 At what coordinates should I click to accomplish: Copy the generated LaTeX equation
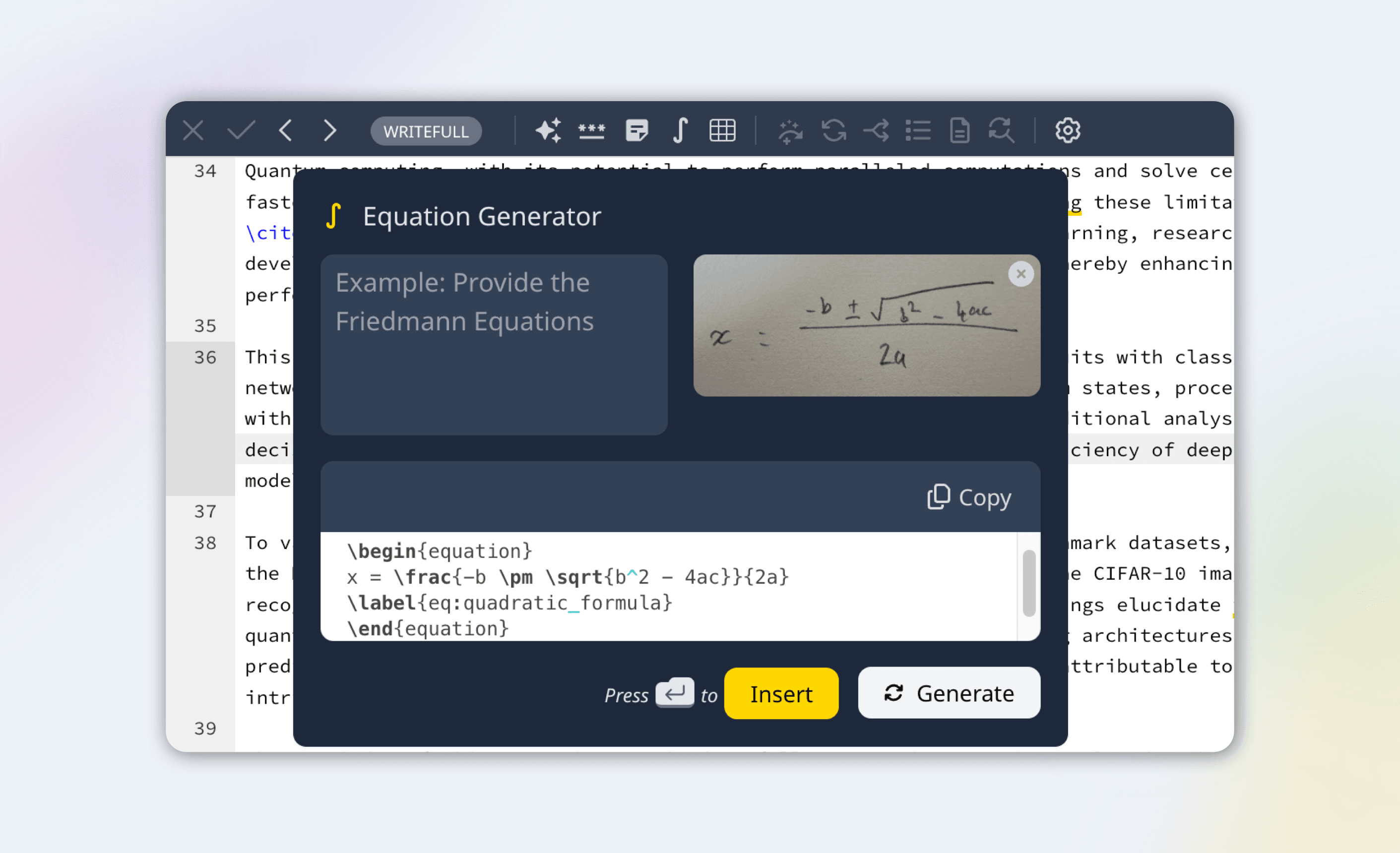coord(969,497)
